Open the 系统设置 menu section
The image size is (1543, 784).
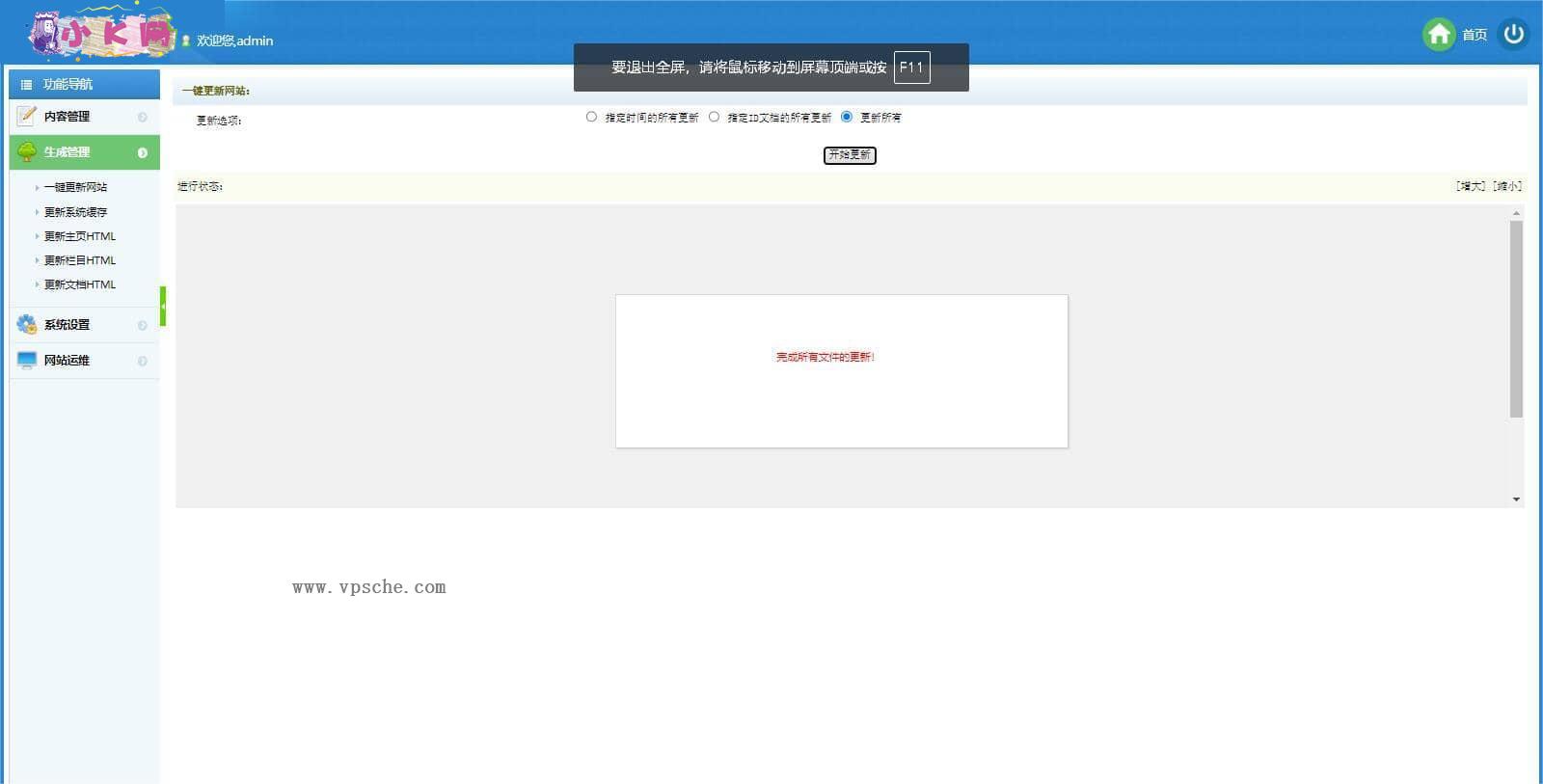[85, 325]
